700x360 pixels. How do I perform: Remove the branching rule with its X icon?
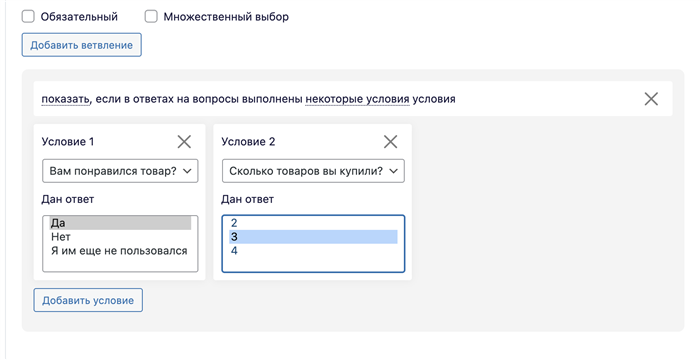(651, 99)
